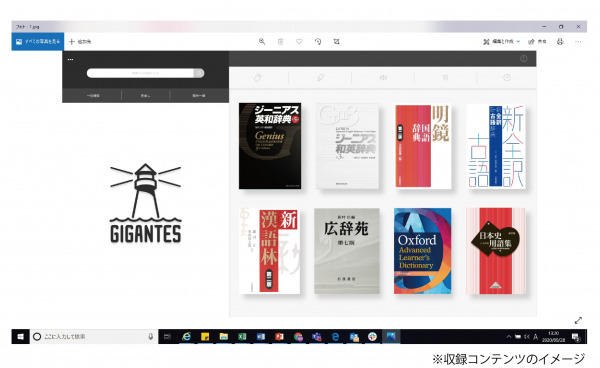Open the Oxford Advanced Learner's Dictionary cover
This screenshot has width=600, height=368.
click(422, 251)
